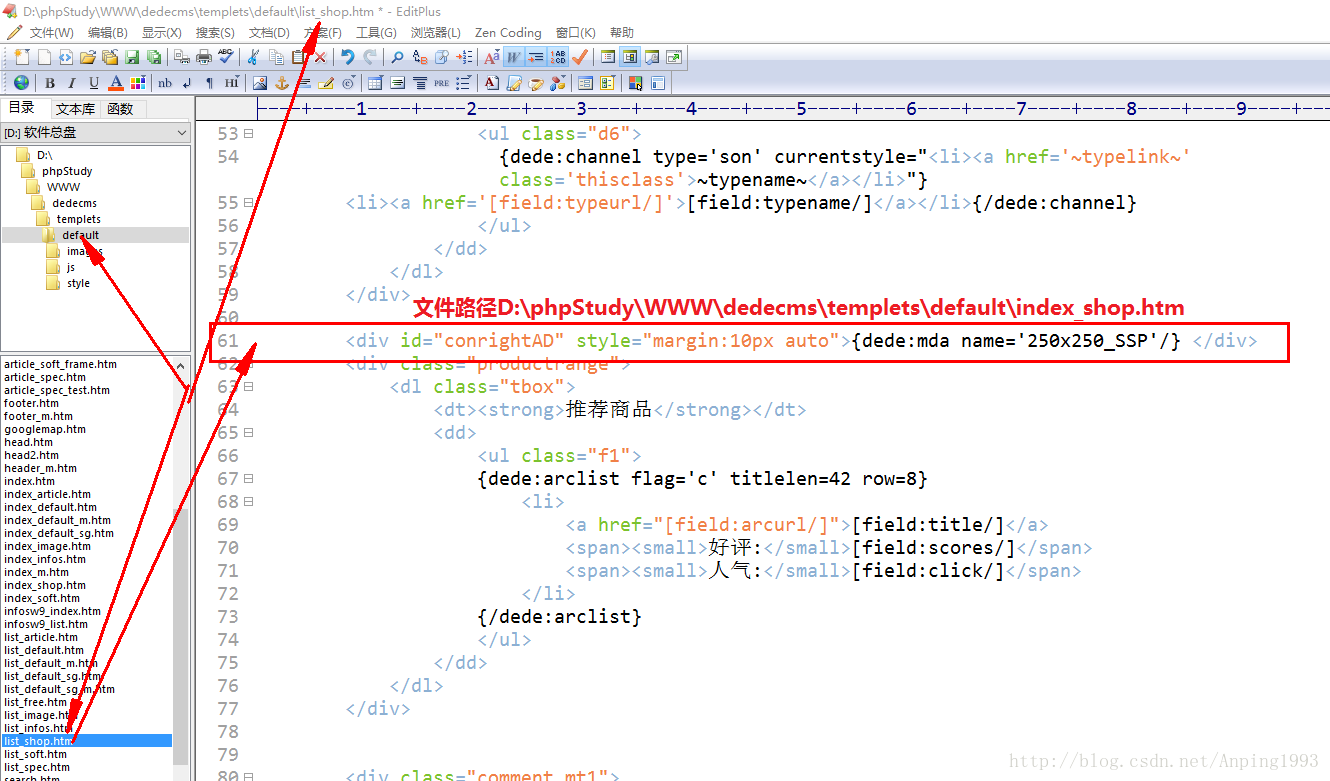1330x781 pixels.
Task: Insert PRE tag from HTML toolbar
Action: tap(441, 83)
